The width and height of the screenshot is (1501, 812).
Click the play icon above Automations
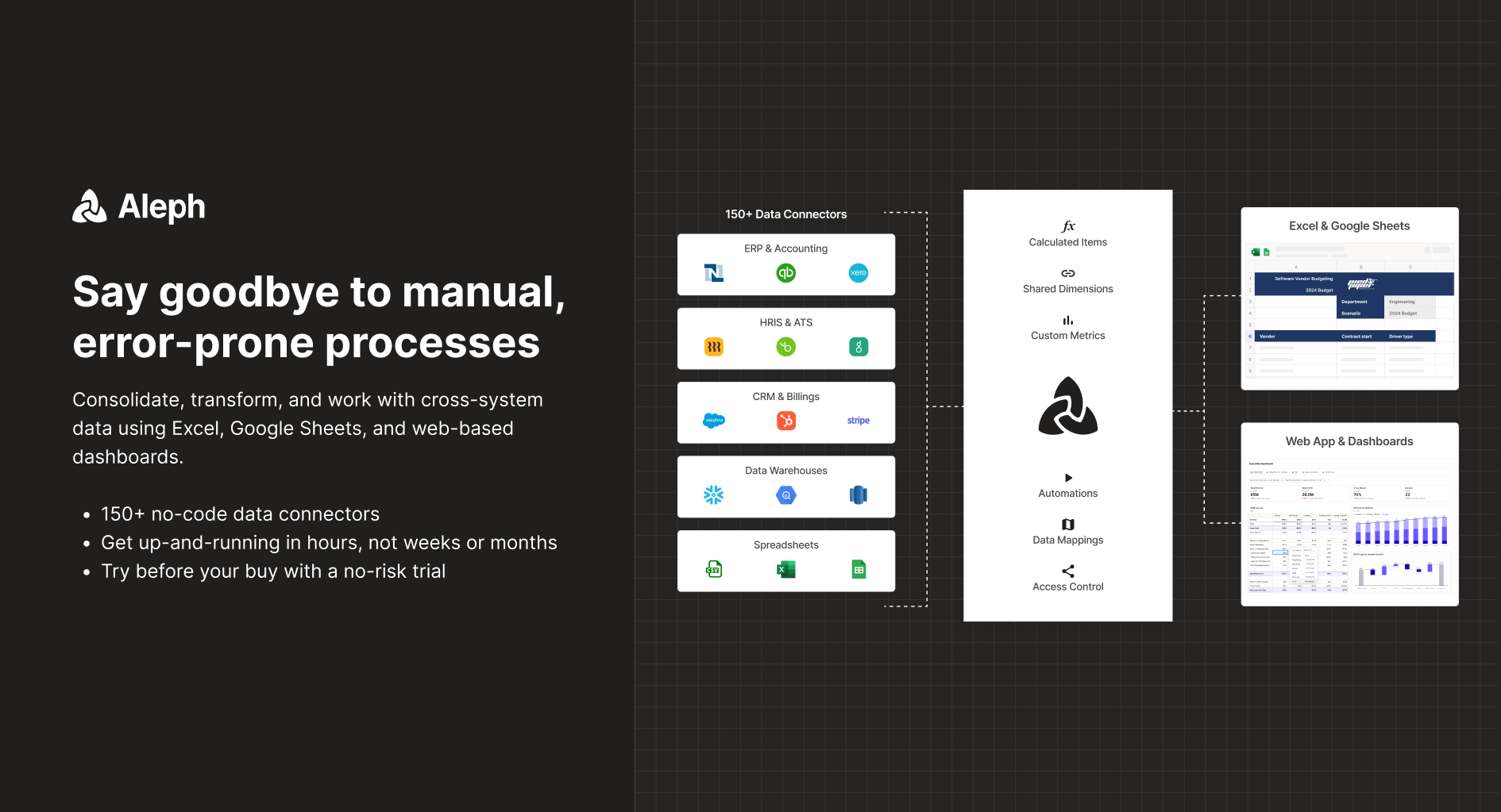(x=1068, y=478)
